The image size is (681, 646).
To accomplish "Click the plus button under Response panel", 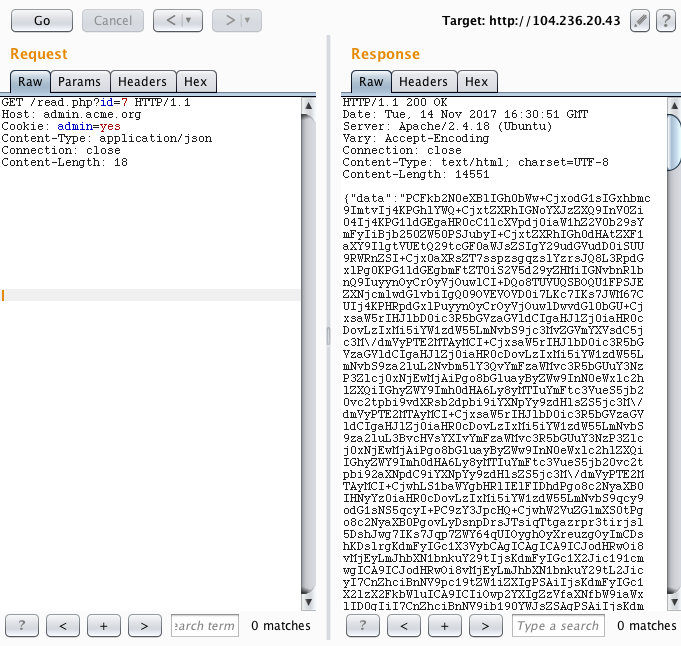I will (444, 626).
